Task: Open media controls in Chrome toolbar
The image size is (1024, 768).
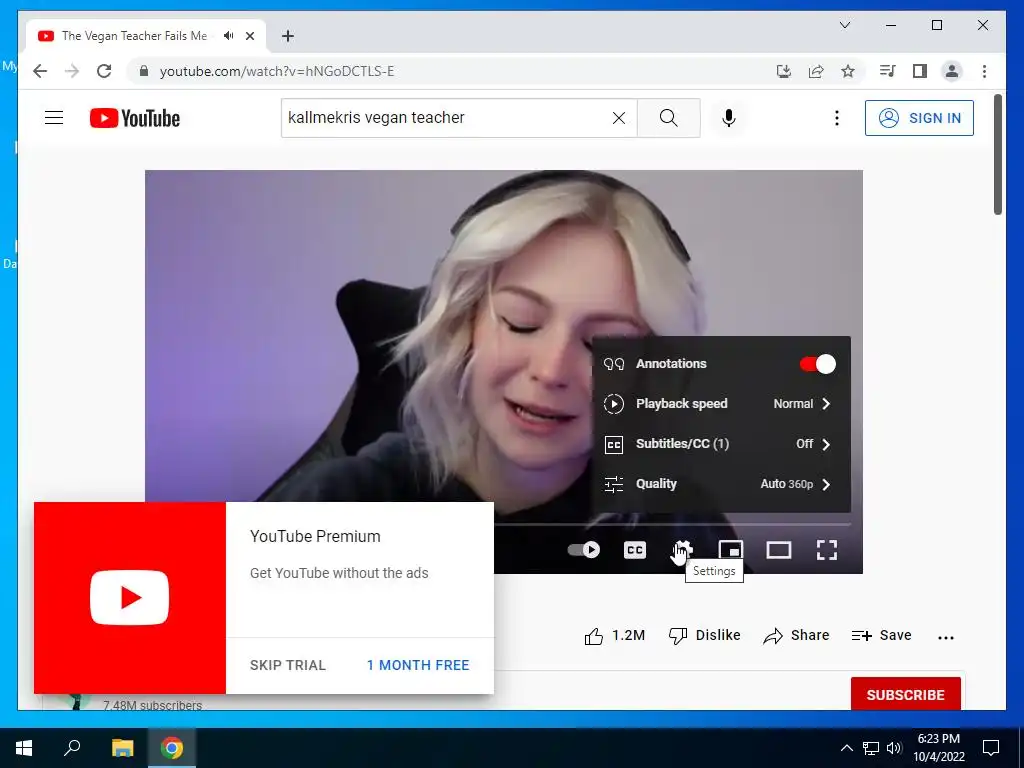Action: click(x=888, y=71)
